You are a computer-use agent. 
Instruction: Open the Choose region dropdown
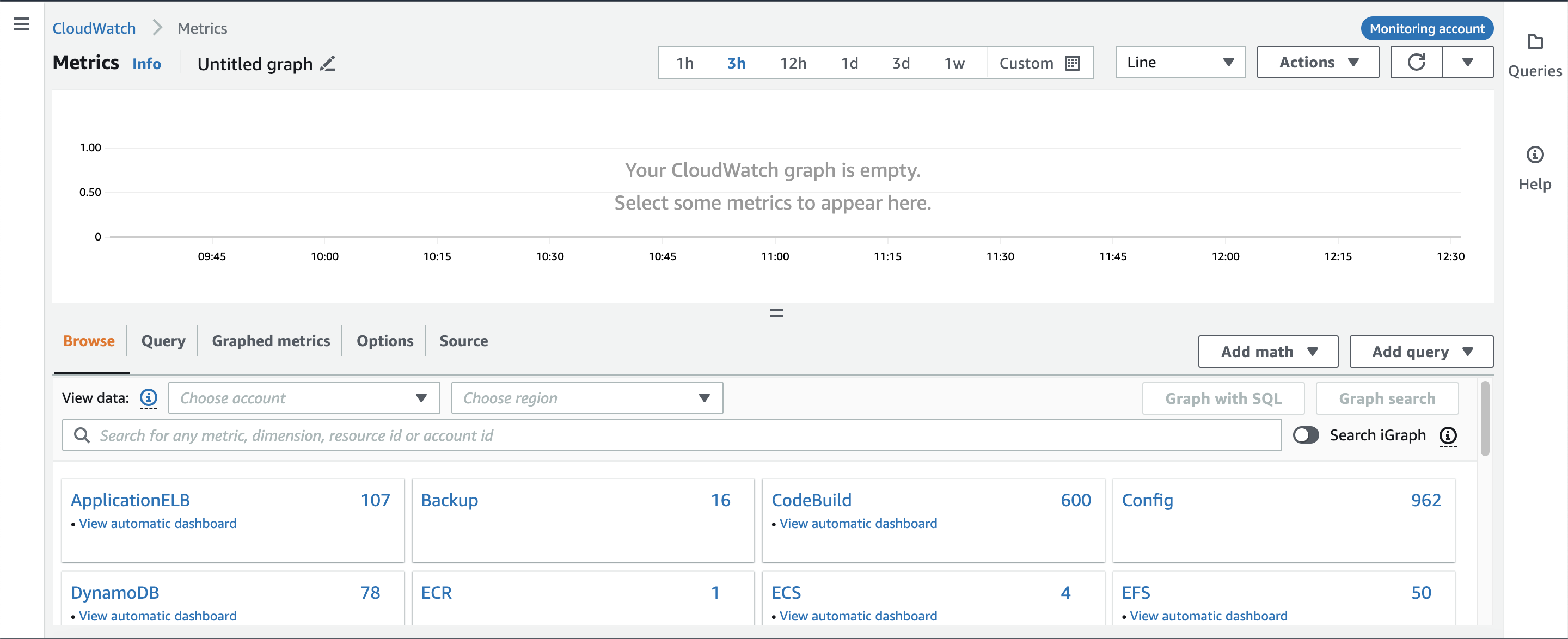pos(587,398)
